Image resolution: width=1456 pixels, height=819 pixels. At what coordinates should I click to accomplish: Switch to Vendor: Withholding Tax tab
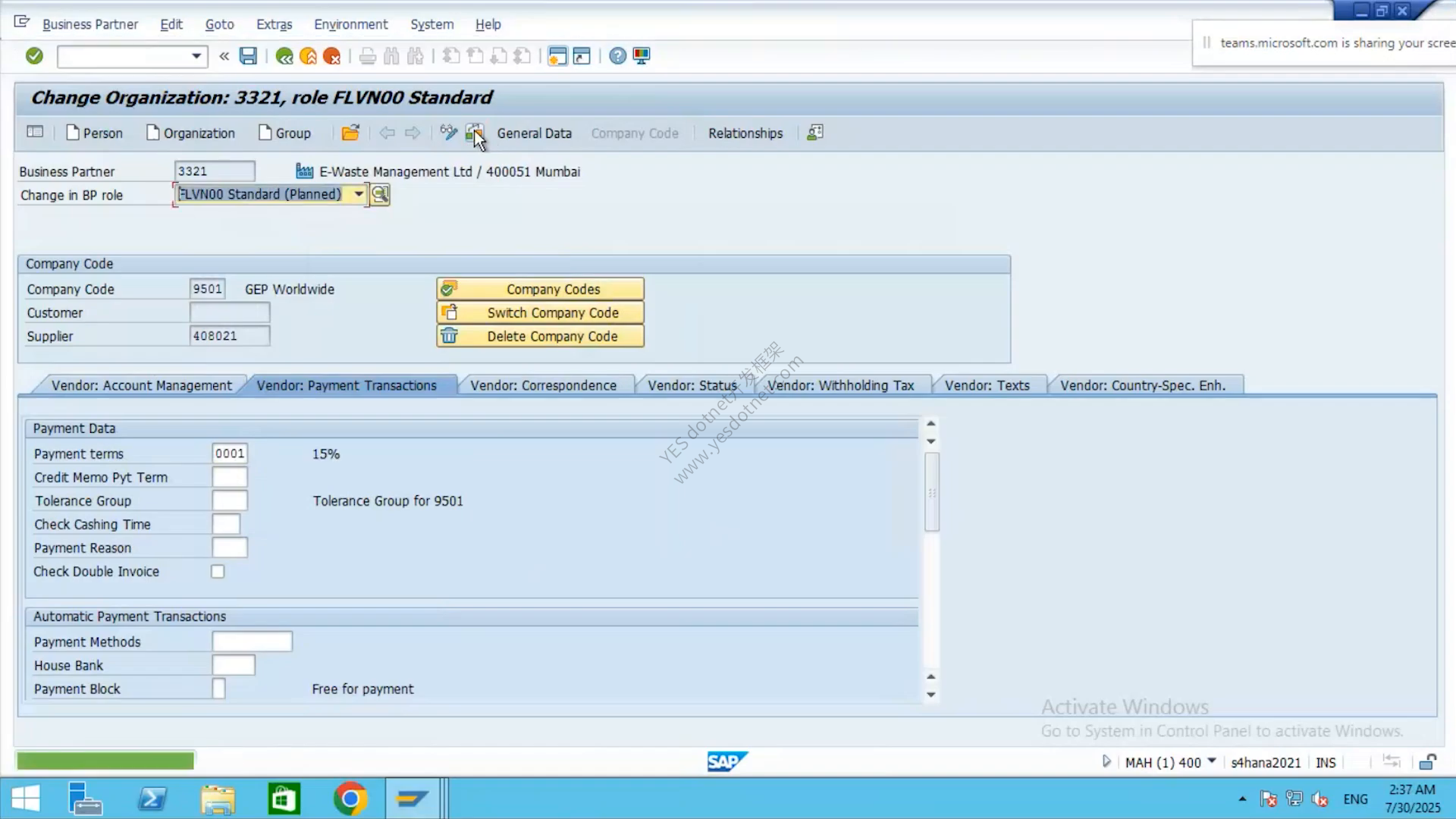click(840, 385)
